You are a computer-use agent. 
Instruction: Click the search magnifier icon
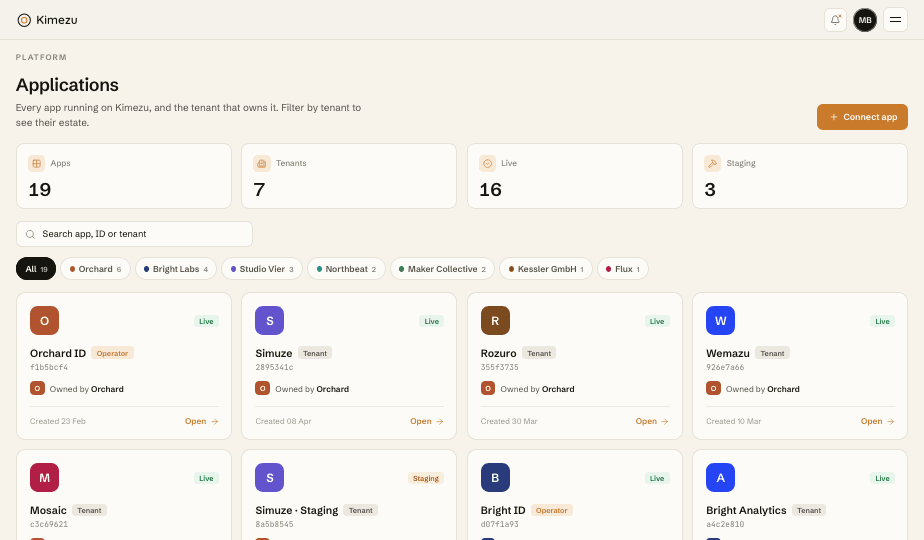tap(30, 234)
